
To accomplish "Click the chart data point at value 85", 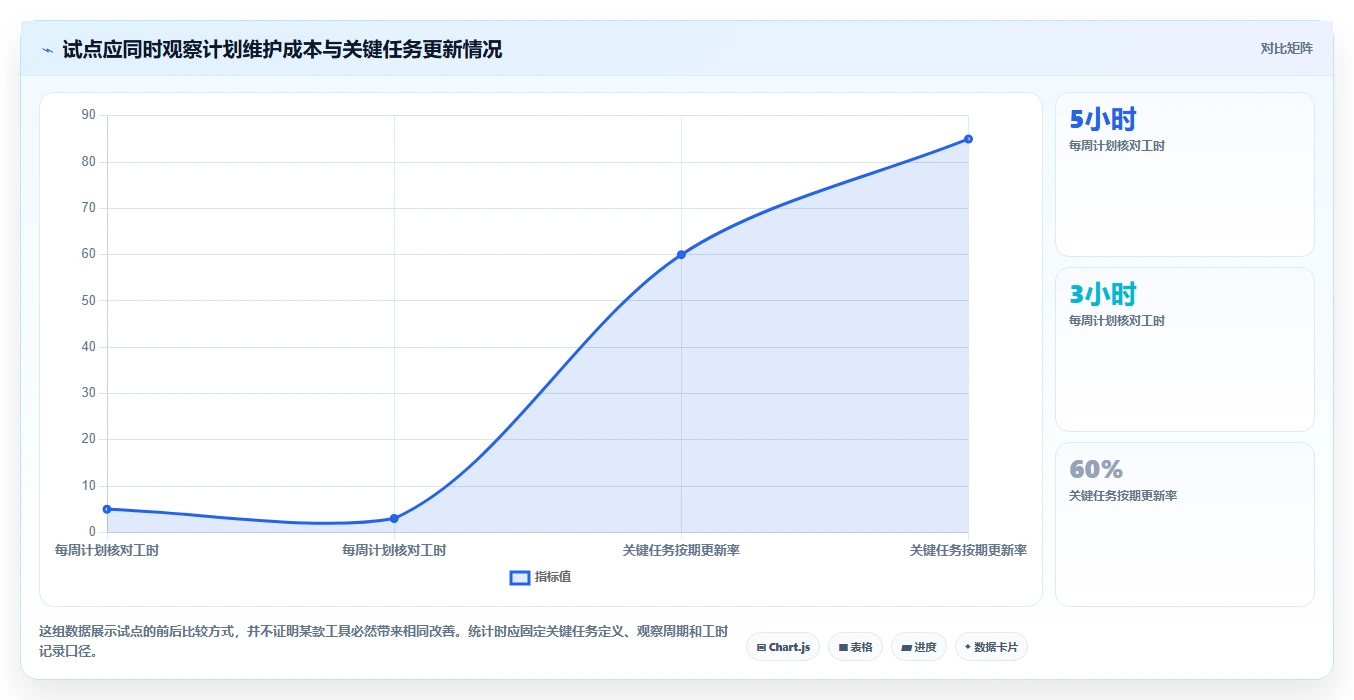I will tap(968, 139).
